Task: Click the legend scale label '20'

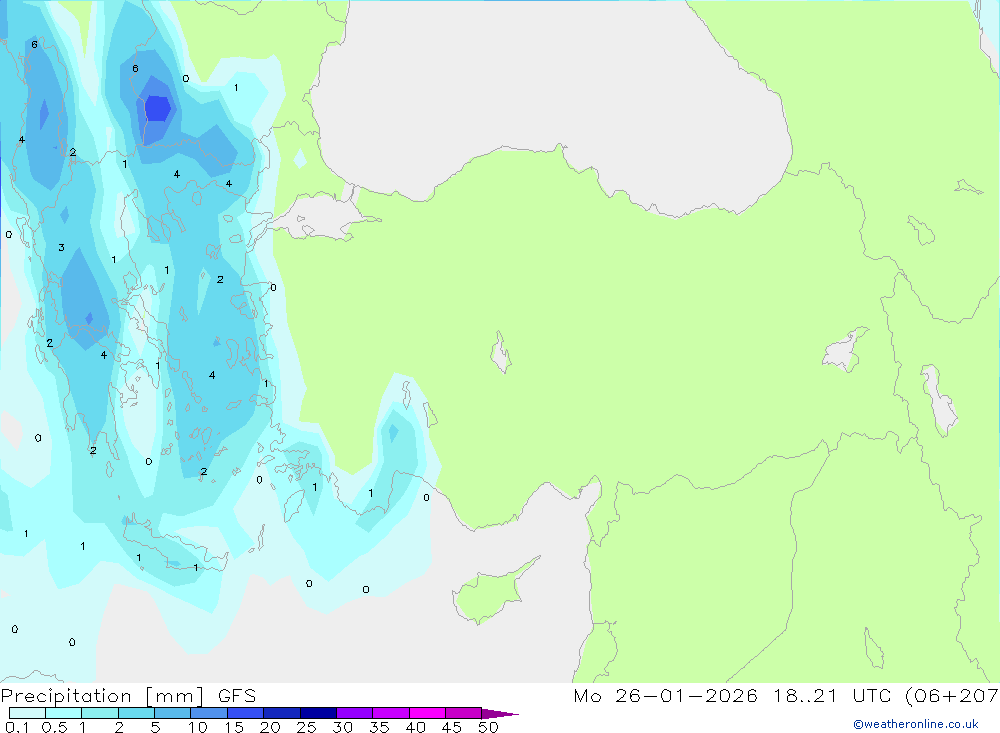Action: (x=270, y=727)
